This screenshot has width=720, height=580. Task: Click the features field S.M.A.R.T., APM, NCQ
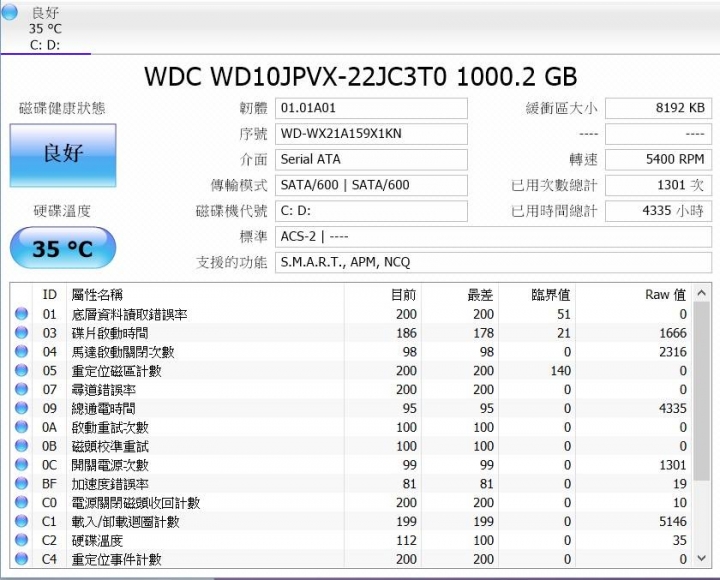493,262
